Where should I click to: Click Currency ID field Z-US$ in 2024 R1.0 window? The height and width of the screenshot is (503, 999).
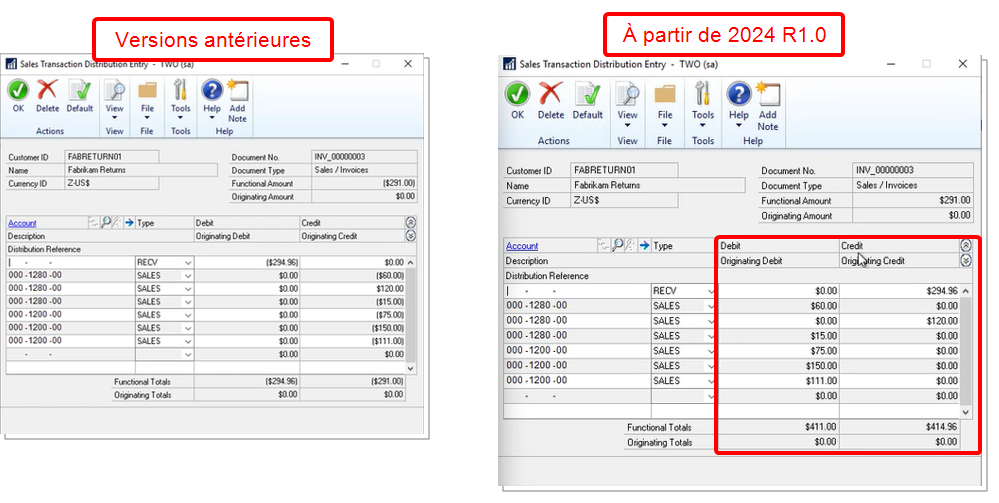coord(624,200)
